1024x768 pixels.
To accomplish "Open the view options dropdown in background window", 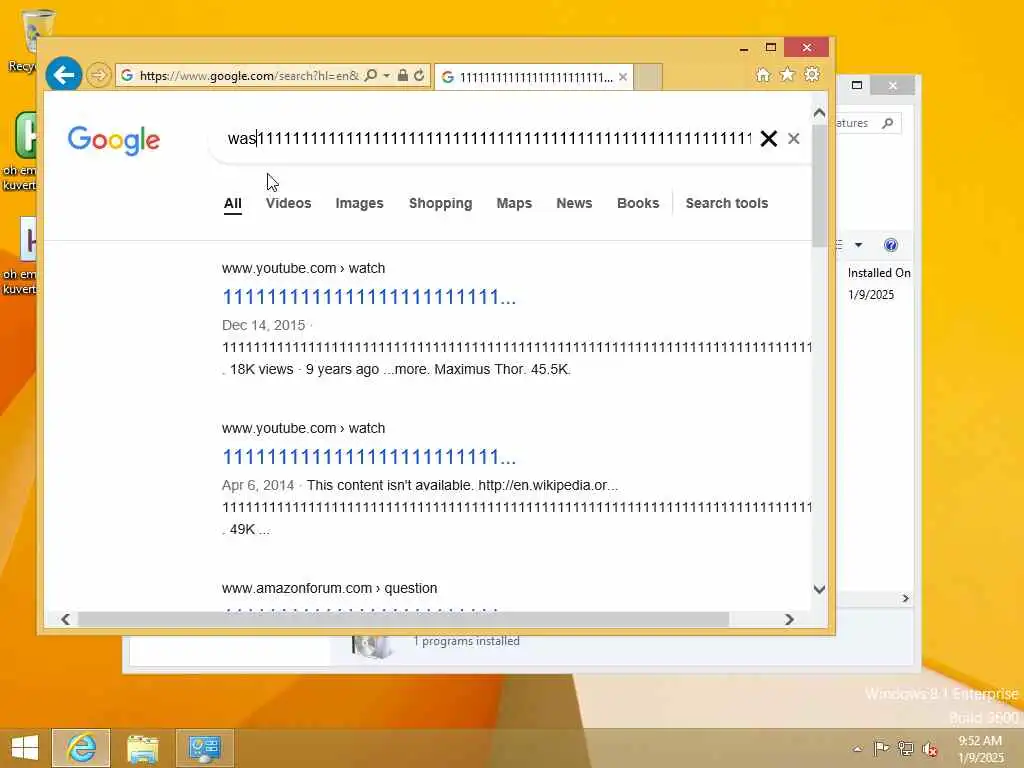I will click(858, 245).
